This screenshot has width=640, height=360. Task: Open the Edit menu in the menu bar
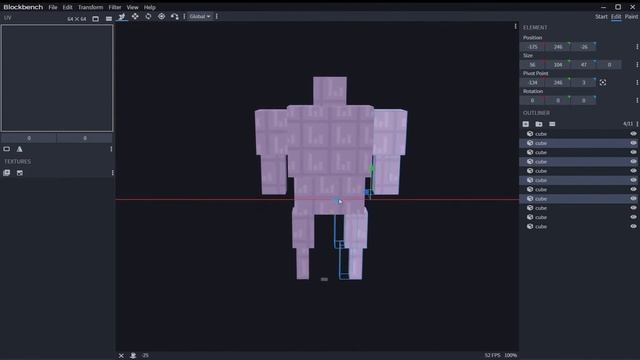coord(67,7)
